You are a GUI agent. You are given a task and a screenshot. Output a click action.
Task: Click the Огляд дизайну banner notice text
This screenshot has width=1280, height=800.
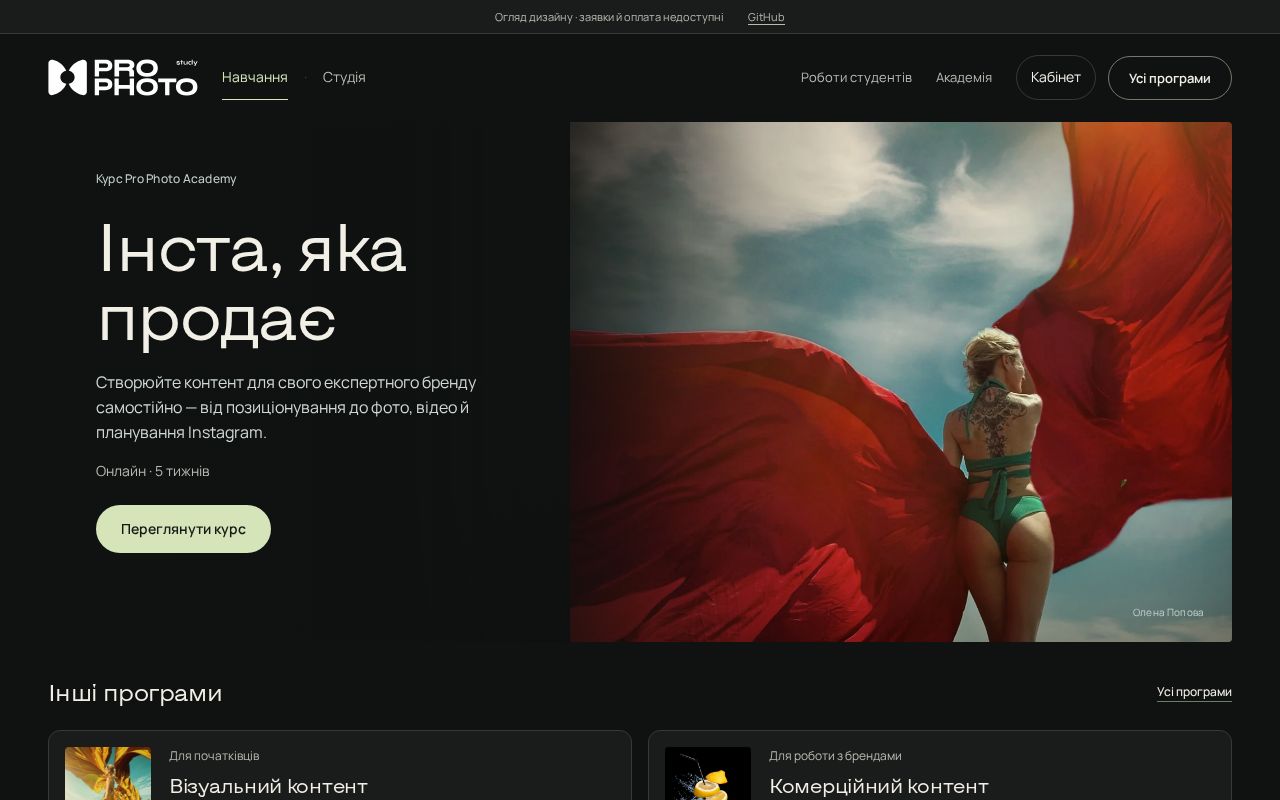click(609, 17)
